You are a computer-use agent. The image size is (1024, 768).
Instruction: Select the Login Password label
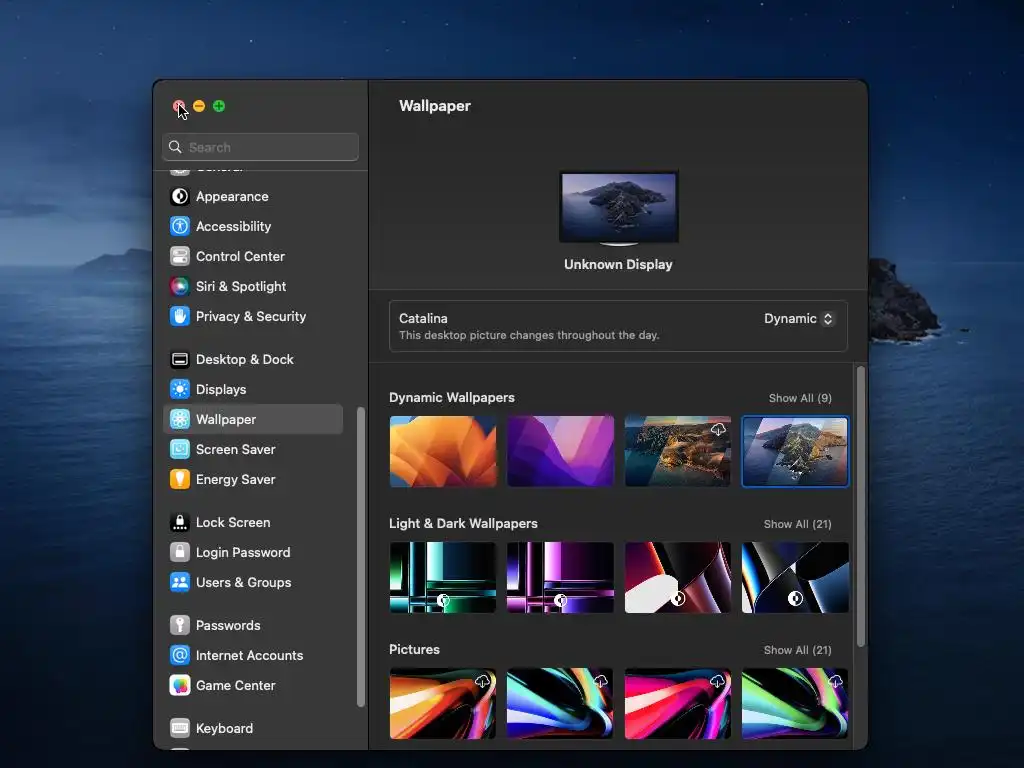click(x=243, y=552)
